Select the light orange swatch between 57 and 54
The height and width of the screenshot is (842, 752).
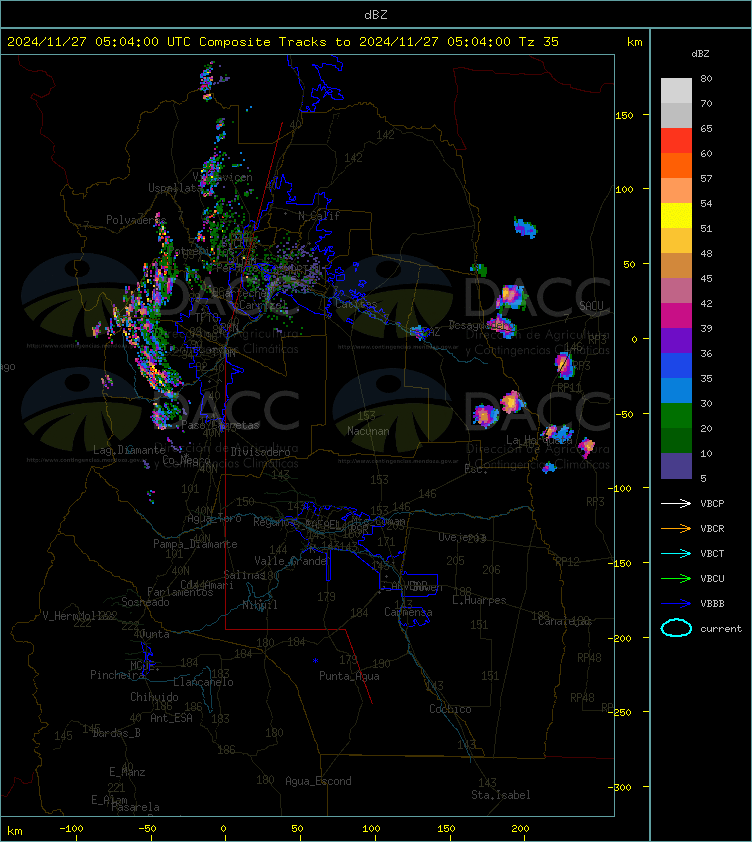[676, 190]
